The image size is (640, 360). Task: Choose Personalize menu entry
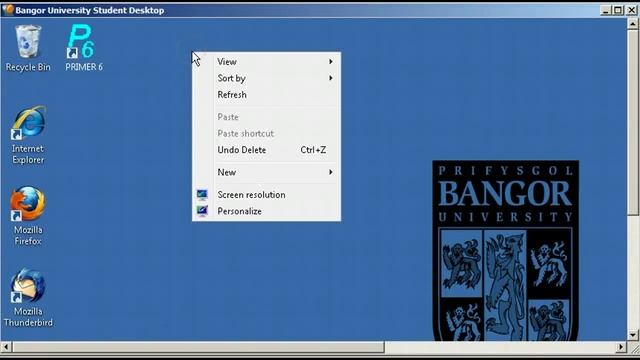pyautogui.click(x=267, y=211)
